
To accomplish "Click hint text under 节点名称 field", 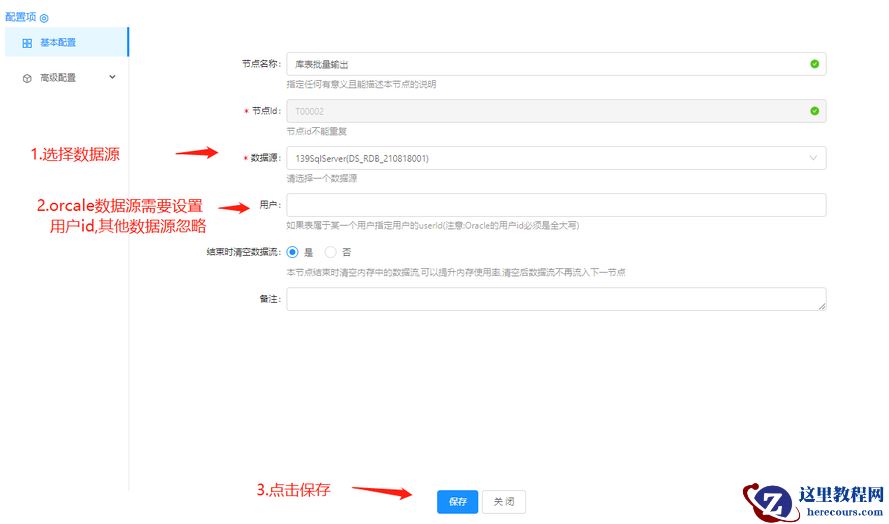I will 361,84.
